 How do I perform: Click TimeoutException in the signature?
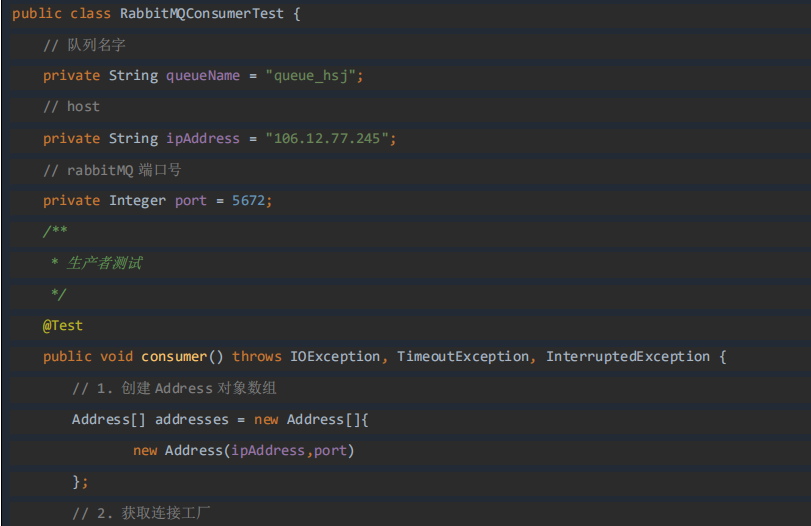click(x=463, y=356)
